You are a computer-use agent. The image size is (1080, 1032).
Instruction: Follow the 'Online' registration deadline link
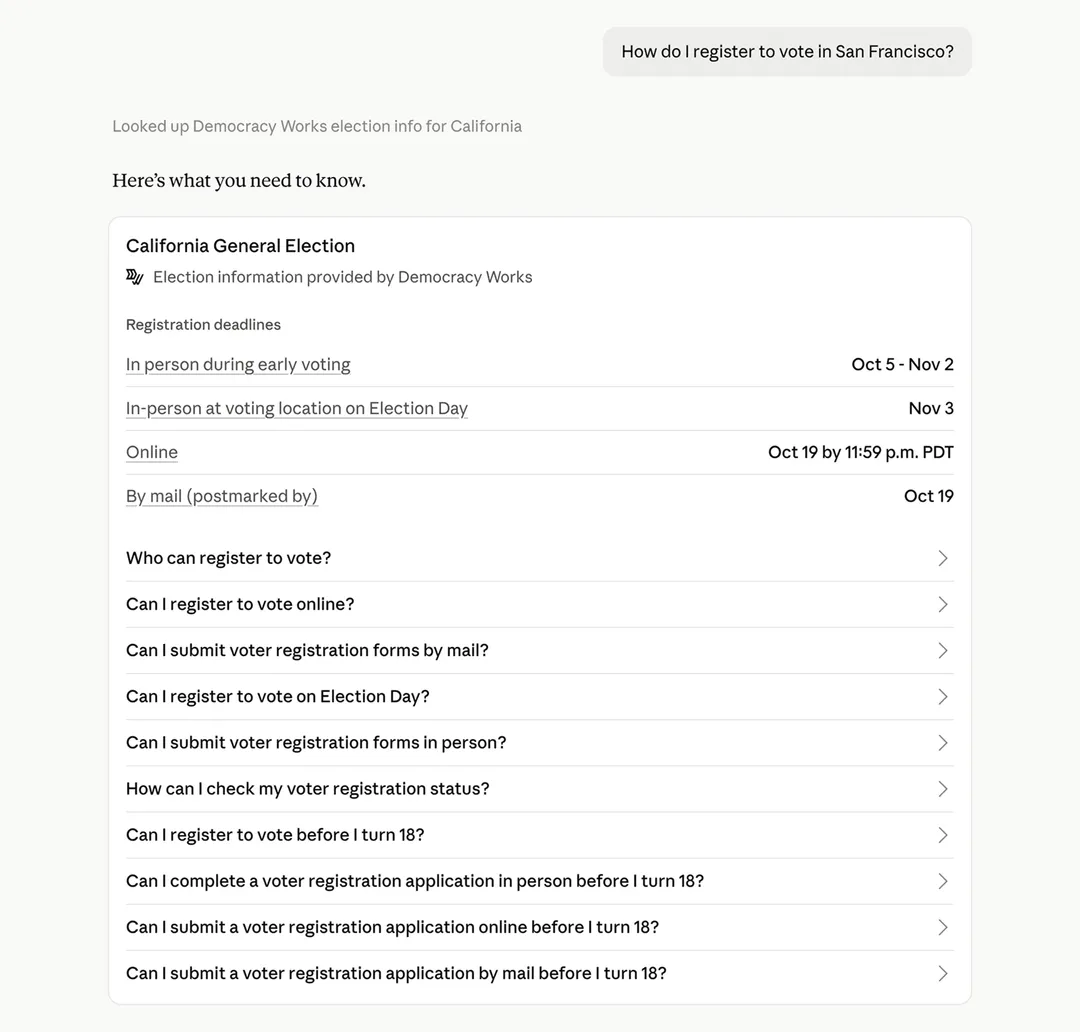152,453
